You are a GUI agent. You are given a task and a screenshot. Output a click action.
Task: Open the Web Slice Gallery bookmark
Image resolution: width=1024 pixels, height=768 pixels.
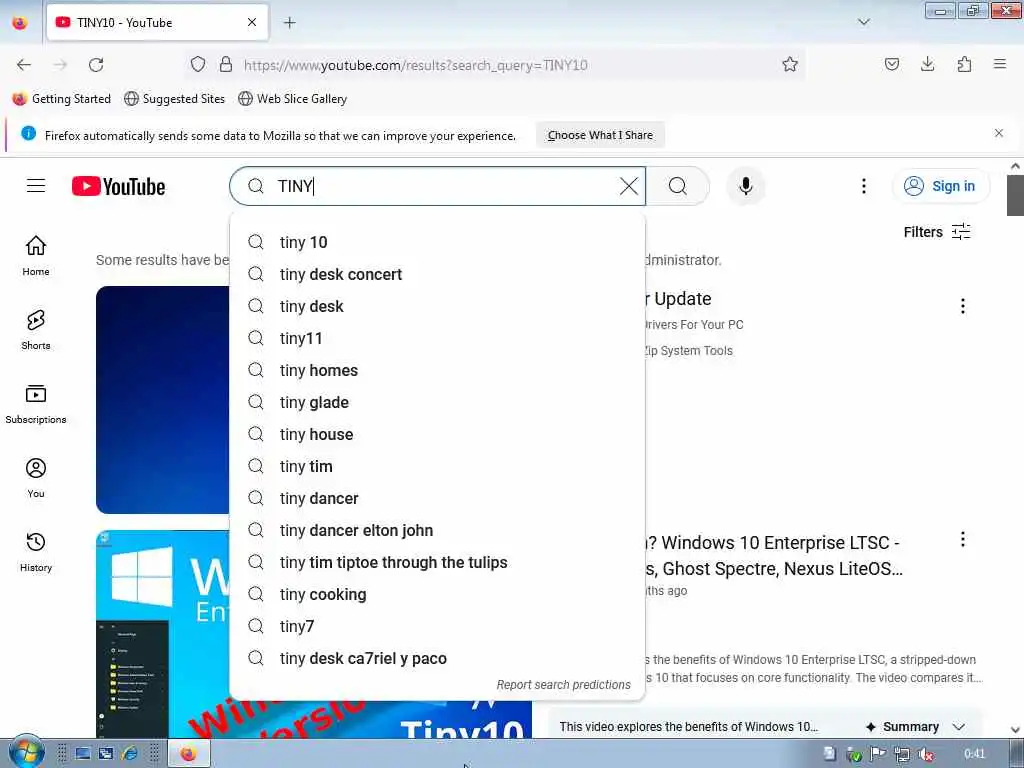tap(293, 99)
